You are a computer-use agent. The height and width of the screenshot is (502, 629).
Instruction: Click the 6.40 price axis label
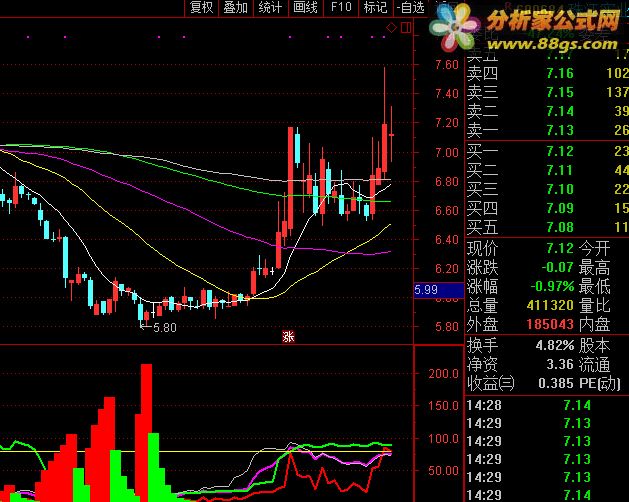tap(446, 240)
